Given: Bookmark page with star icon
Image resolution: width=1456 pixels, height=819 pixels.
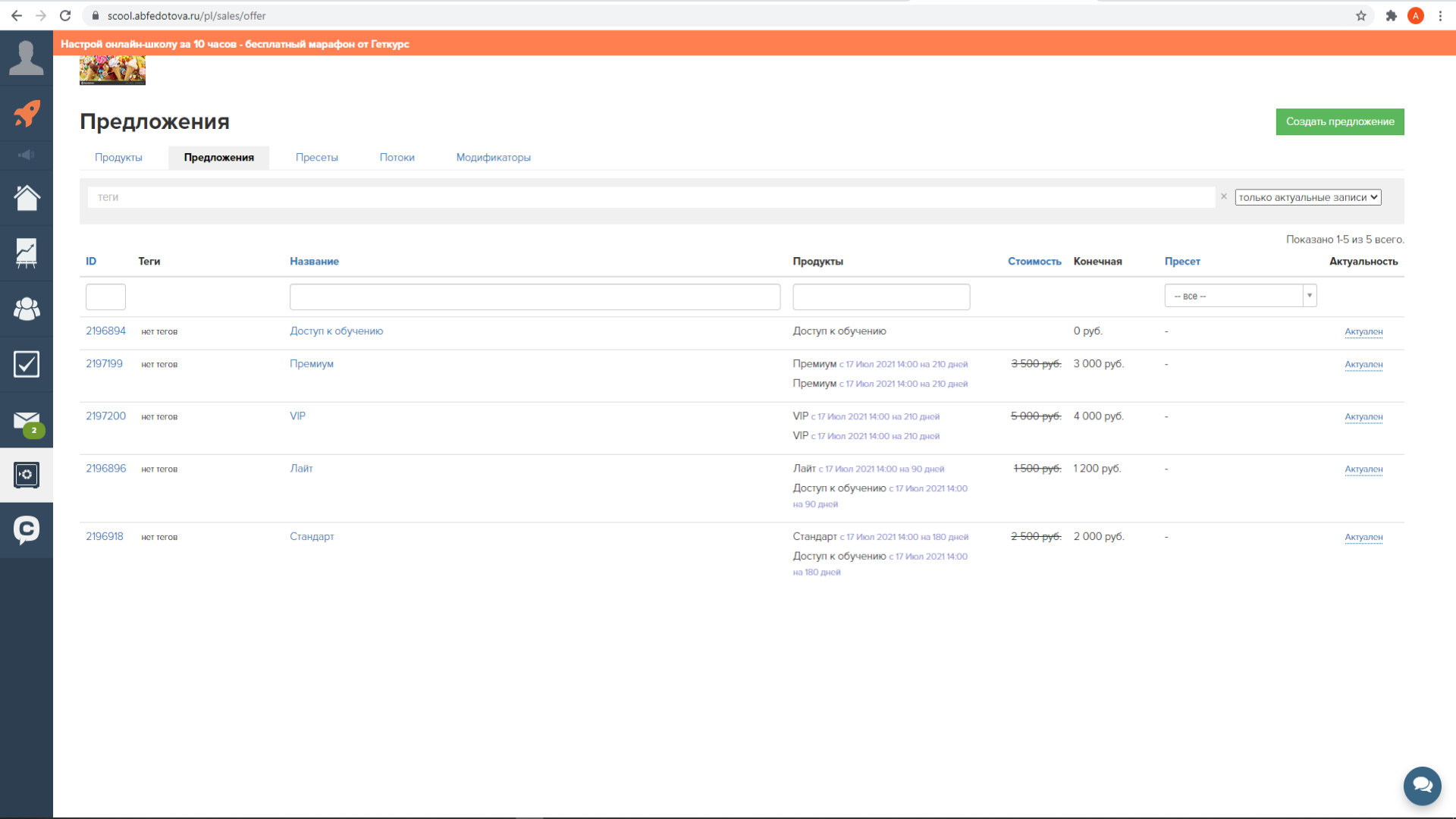Looking at the screenshot, I should click(1361, 16).
